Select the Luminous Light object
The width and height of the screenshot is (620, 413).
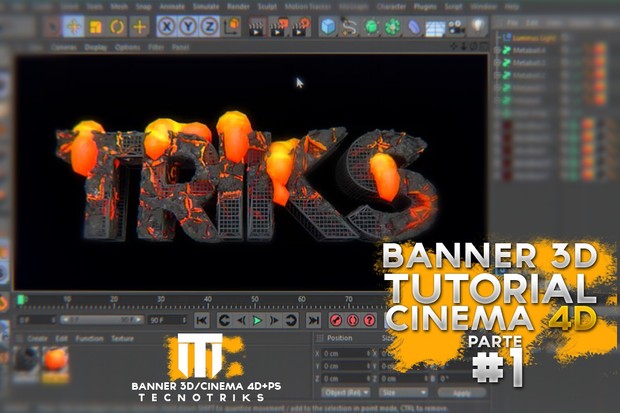pyautogui.click(x=534, y=38)
